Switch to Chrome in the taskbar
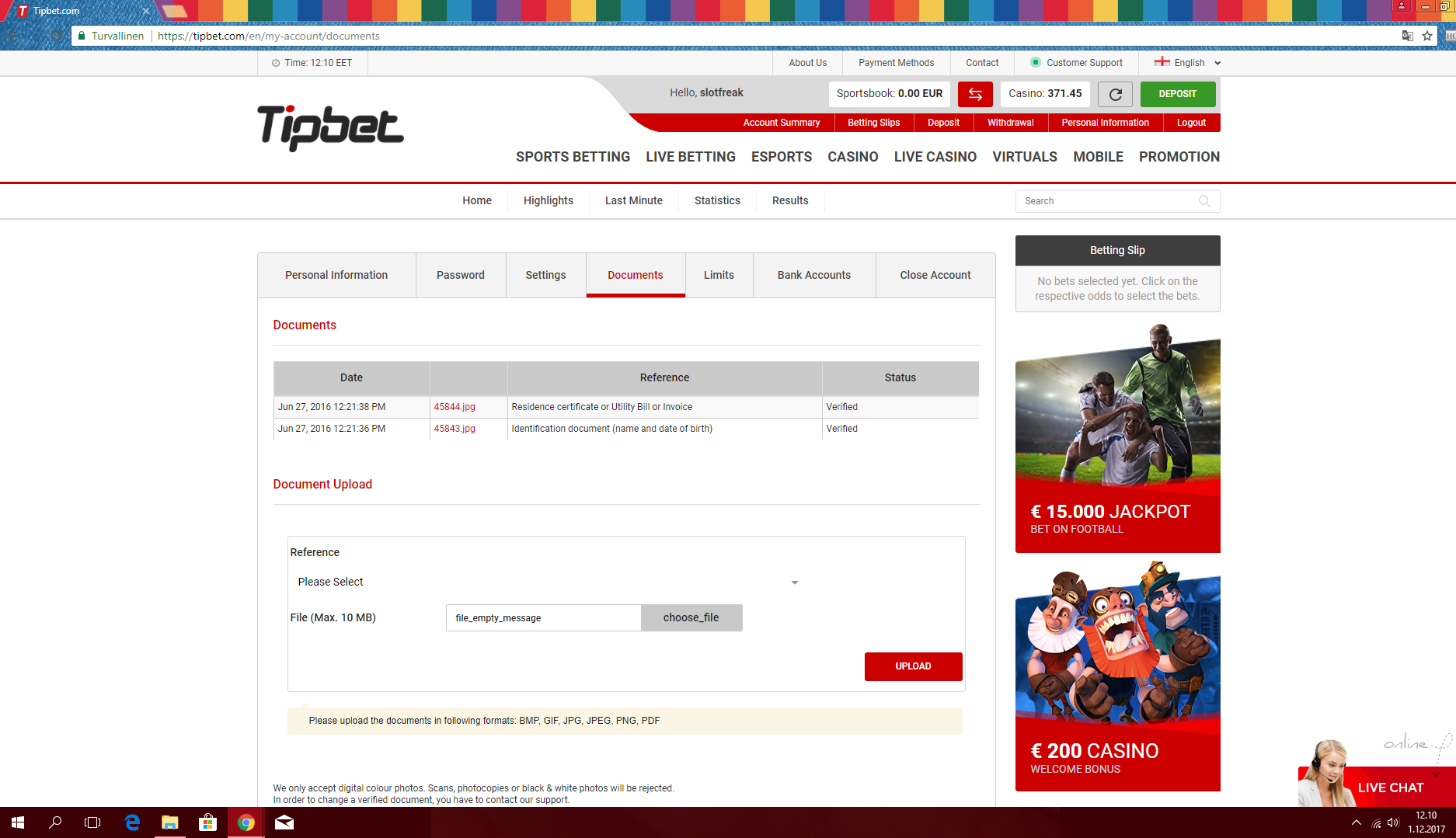The width and height of the screenshot is (1456, 838). (x=246, y=822)
